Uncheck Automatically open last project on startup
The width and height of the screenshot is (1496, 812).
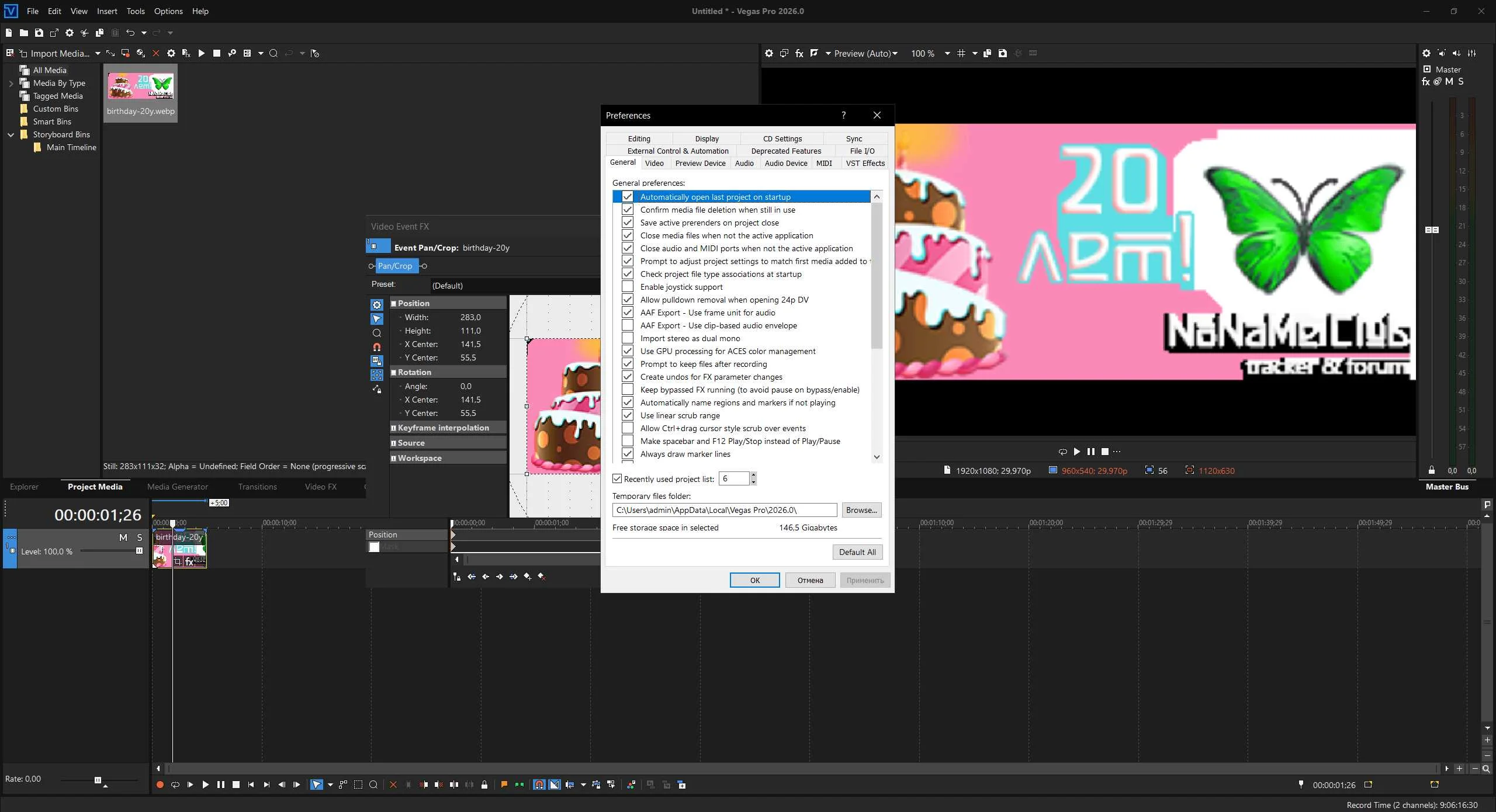(x=628, y=197)
